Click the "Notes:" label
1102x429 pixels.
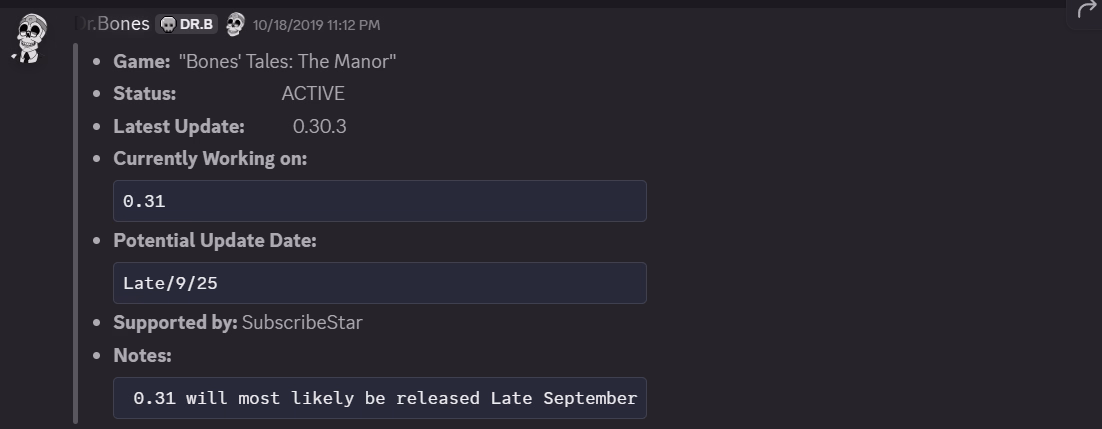[142, 356]
